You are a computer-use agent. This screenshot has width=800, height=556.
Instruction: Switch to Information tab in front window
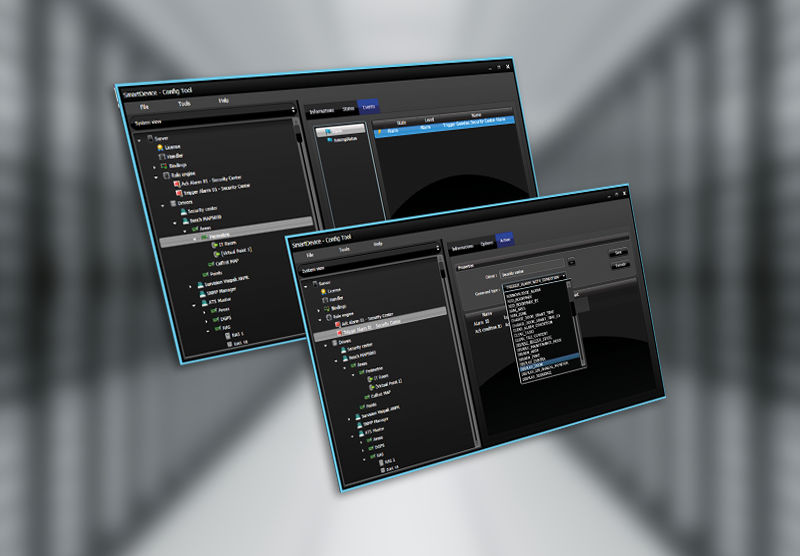(462, 246)
